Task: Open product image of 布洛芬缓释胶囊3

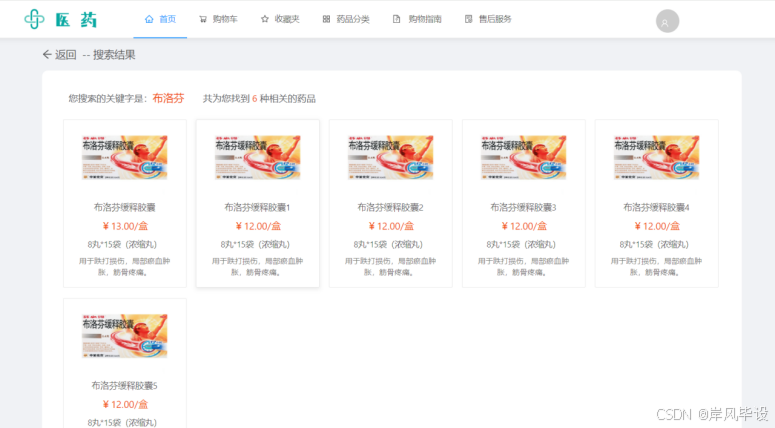Action: [523, 157]
